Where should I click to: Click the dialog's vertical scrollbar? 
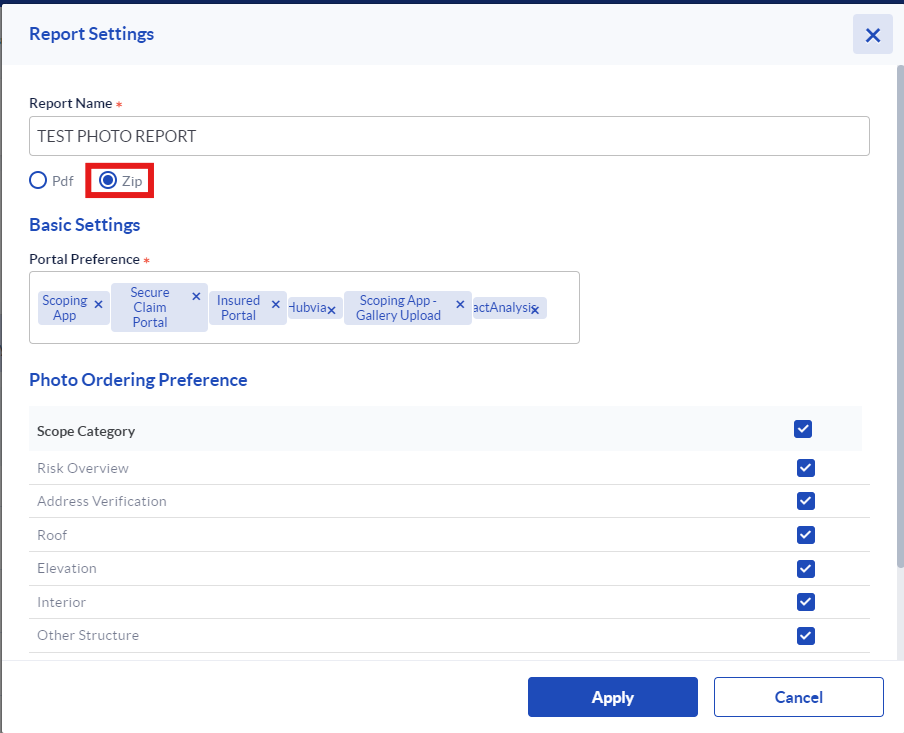[900, 316]
